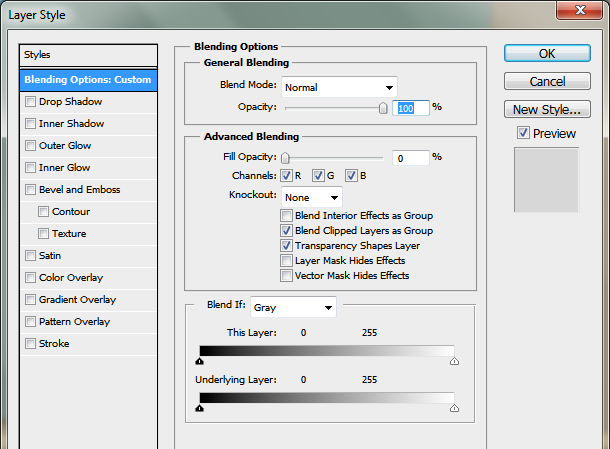Enable the Color Overlay checkbox
Image resolution: width=610 pixels, height=449 pixels.
30,277
